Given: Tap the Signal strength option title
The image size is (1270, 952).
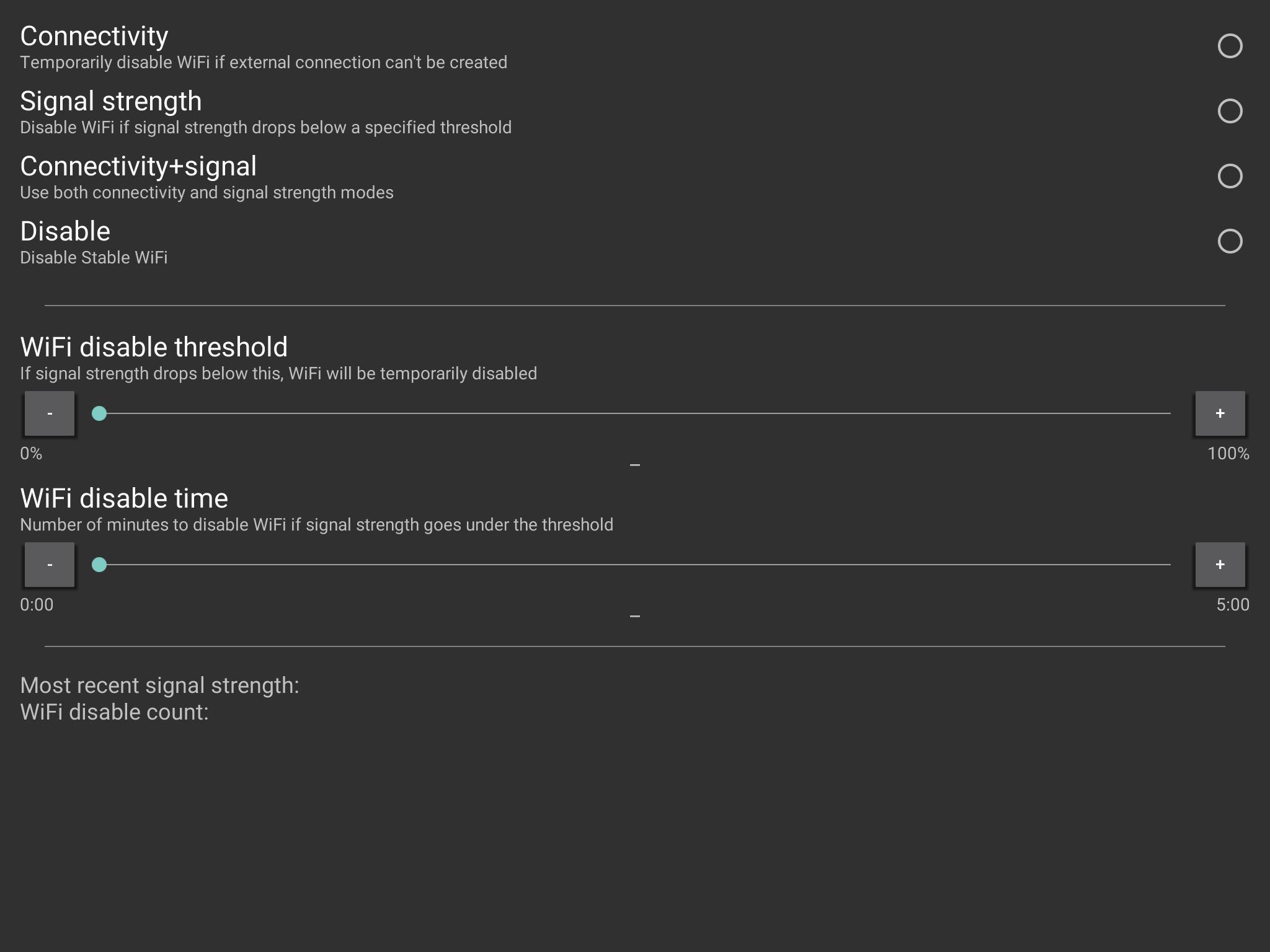Looking at the screenshot, I should pos(111,102).
